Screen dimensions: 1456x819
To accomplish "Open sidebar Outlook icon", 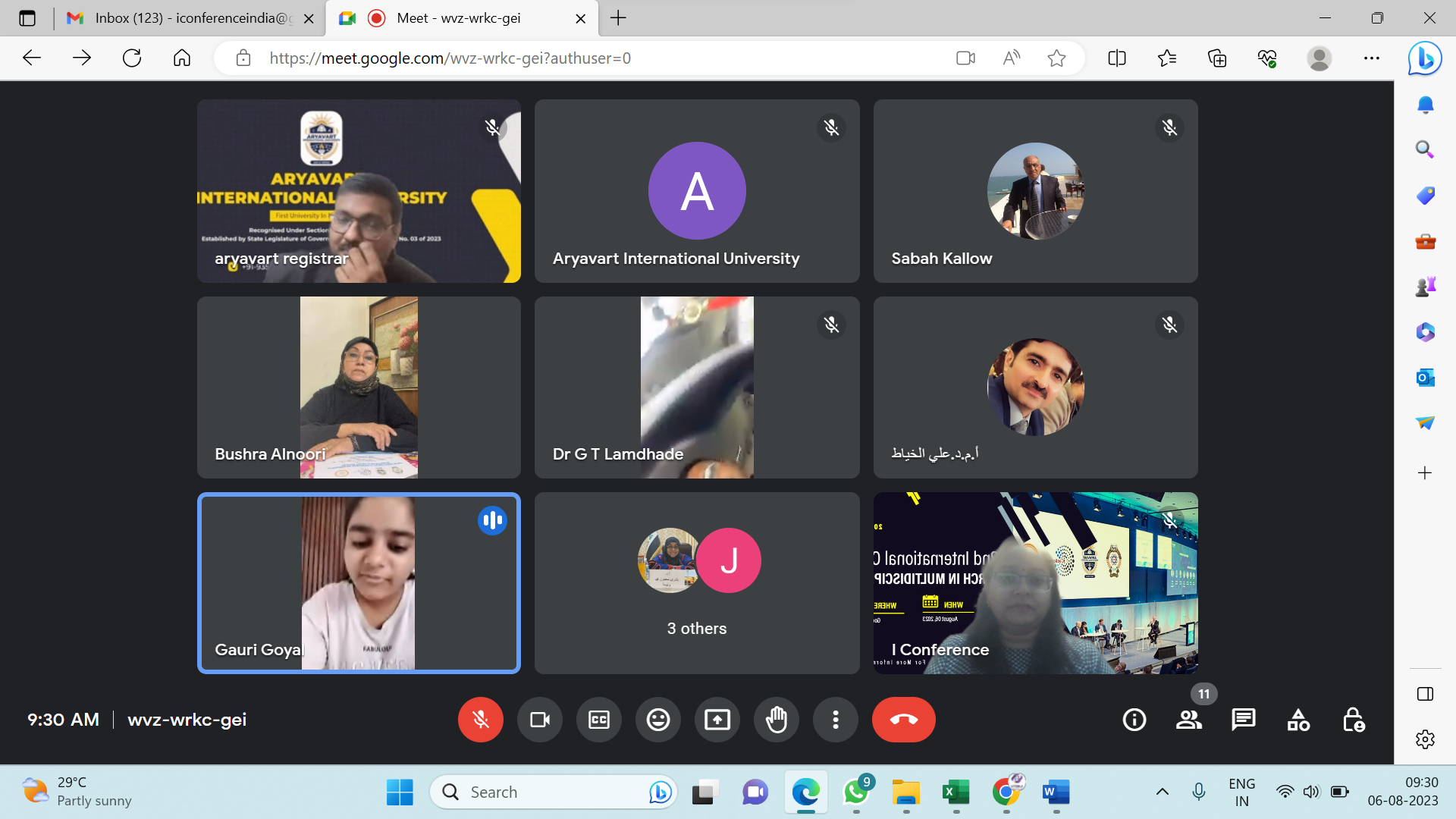I will (1425, 378).
